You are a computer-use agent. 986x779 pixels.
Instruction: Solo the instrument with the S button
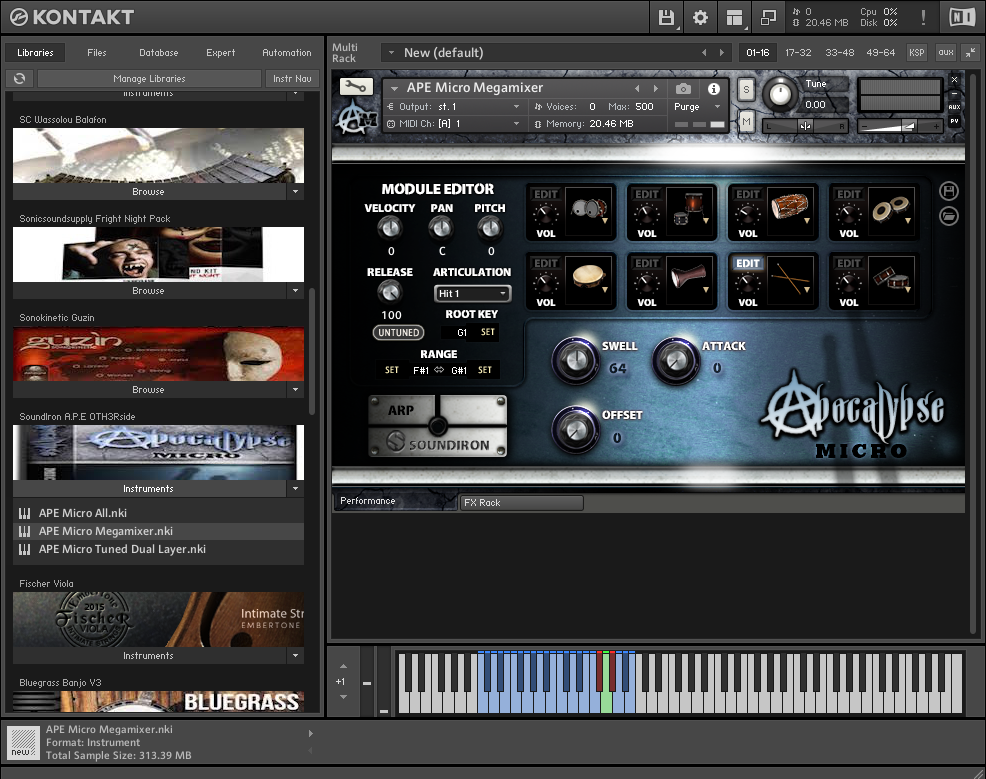pyautogui.click(x=746, y=90)
